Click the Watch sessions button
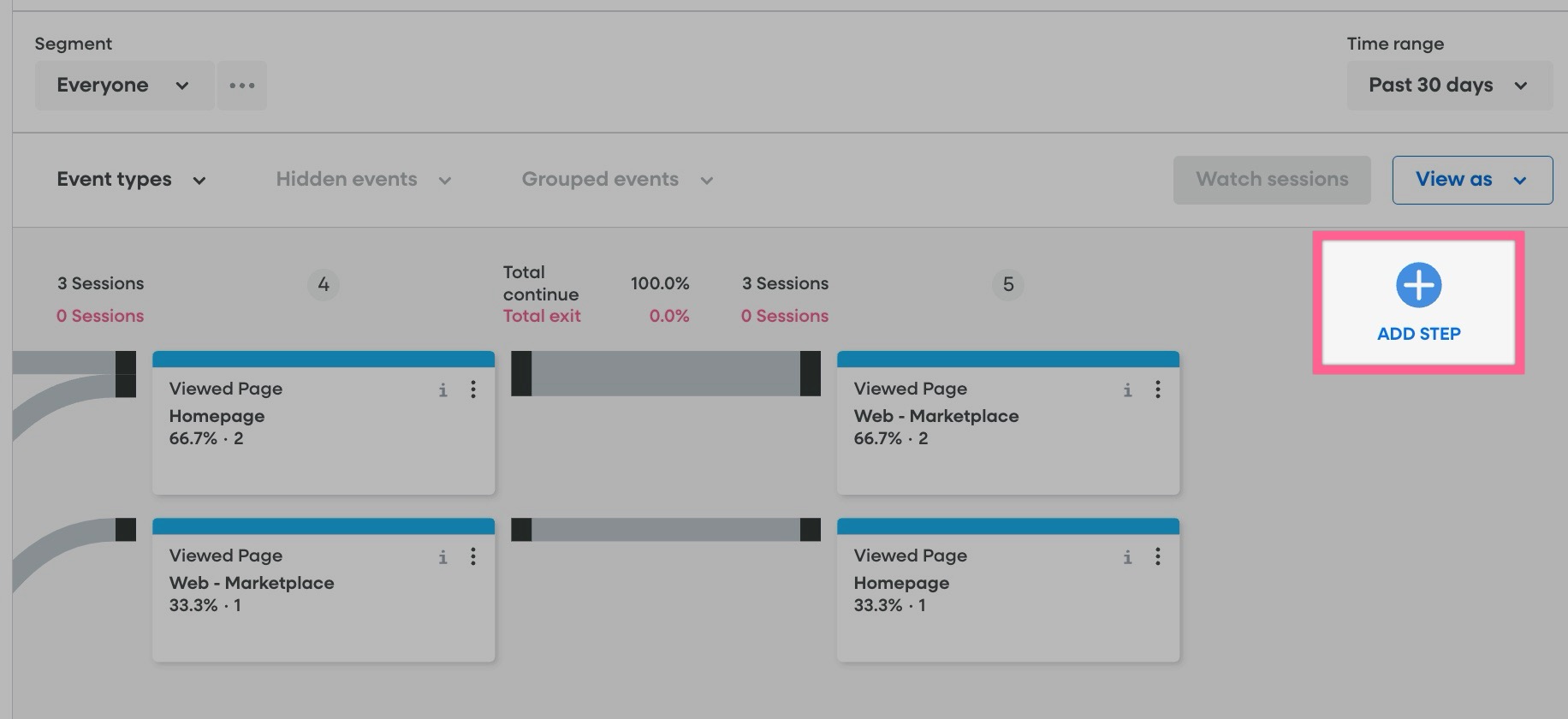Image resolution: width=1568 pixels, height=719 pixels. [1271, 180]
